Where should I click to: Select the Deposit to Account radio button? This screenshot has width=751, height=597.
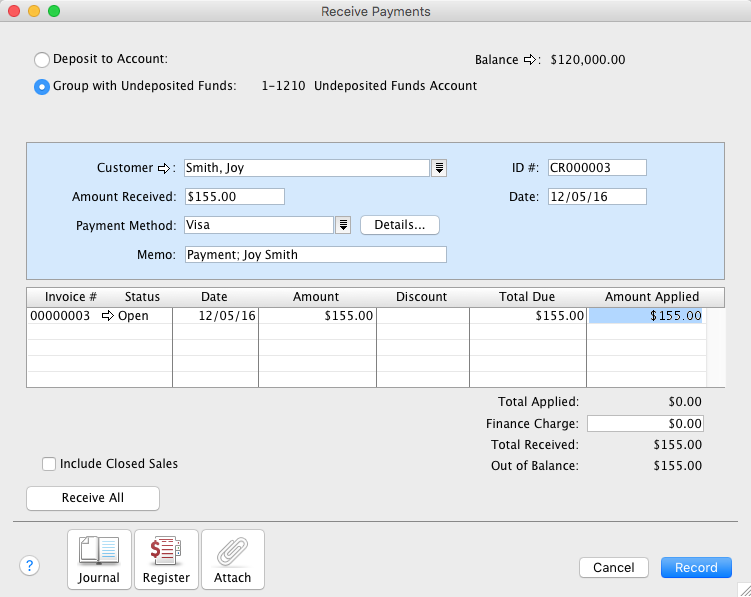(42, 60)
